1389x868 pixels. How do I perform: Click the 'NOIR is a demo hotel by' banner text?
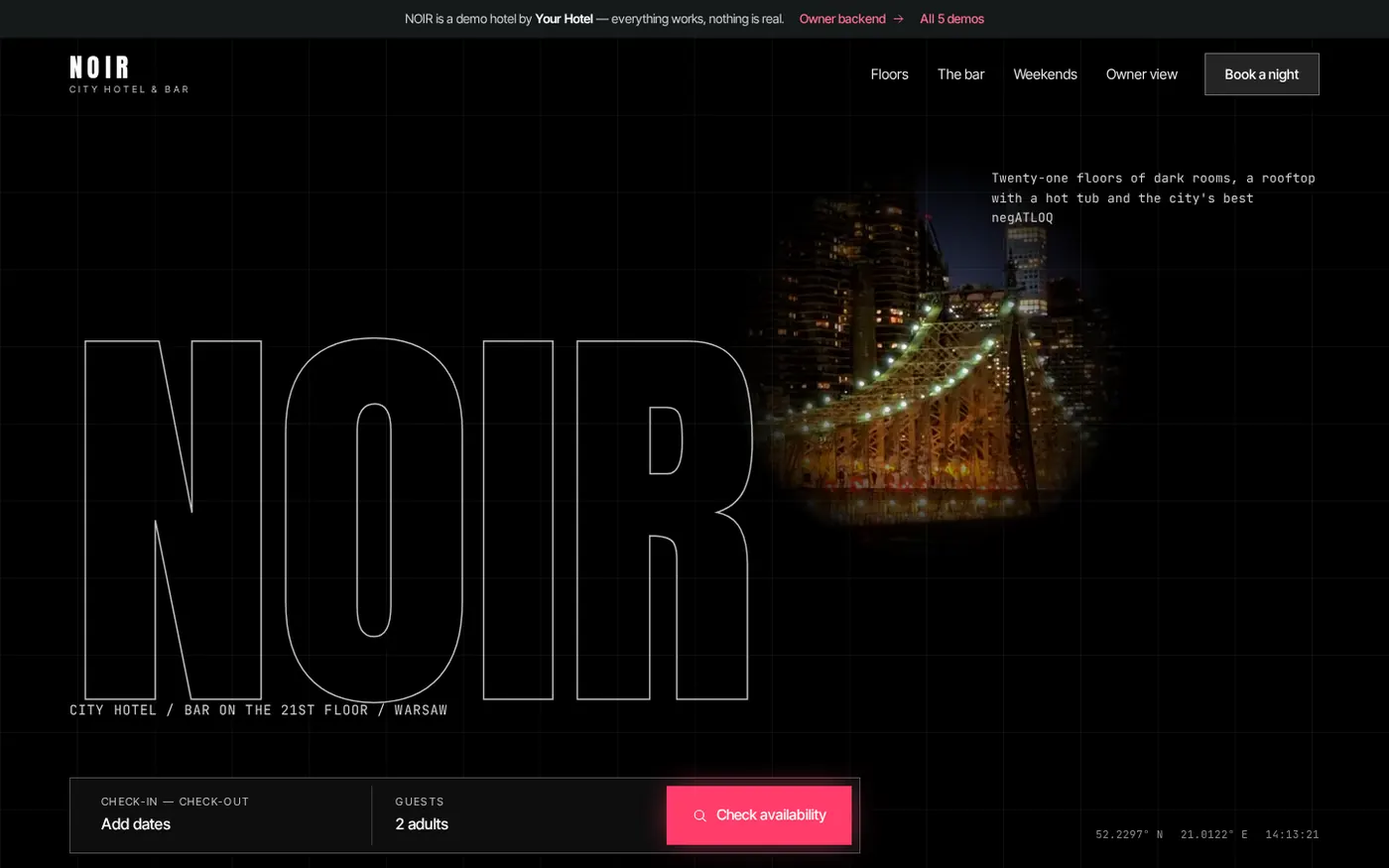tap(468, 19)
